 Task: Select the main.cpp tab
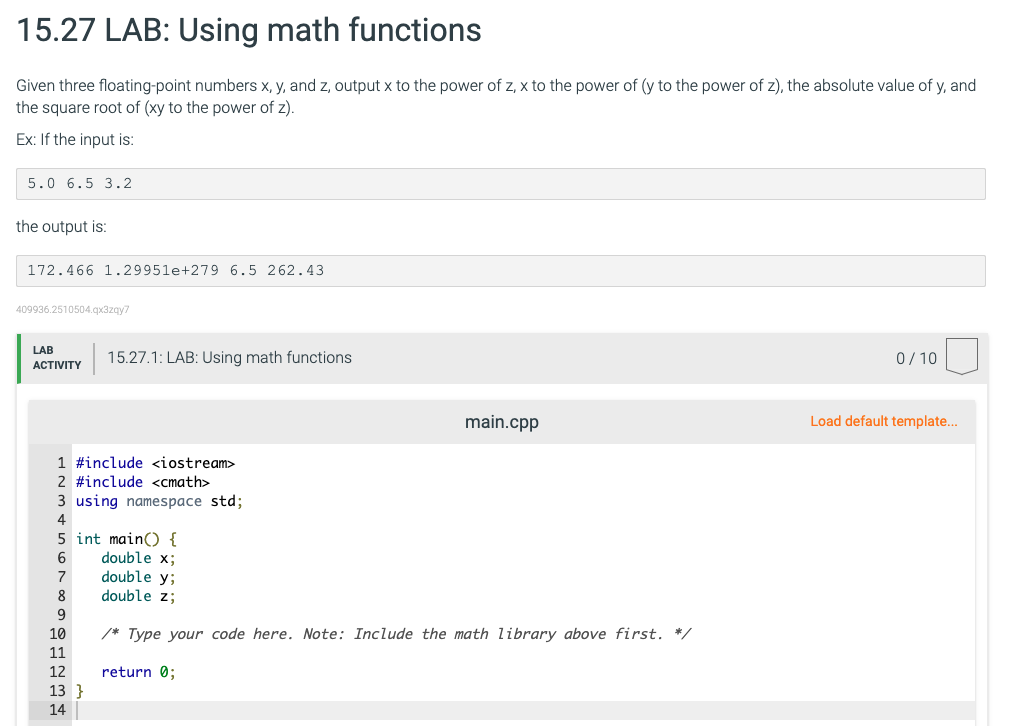[x=501, y=421]
